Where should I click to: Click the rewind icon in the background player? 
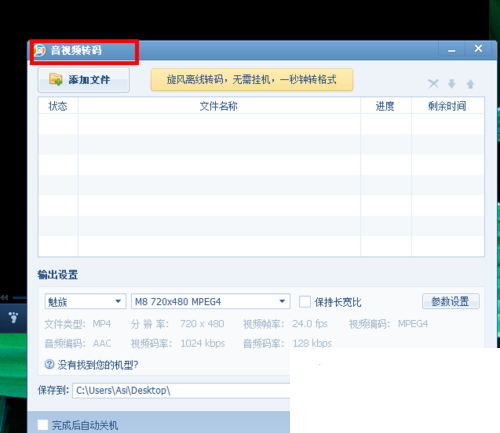coord(4,297)
